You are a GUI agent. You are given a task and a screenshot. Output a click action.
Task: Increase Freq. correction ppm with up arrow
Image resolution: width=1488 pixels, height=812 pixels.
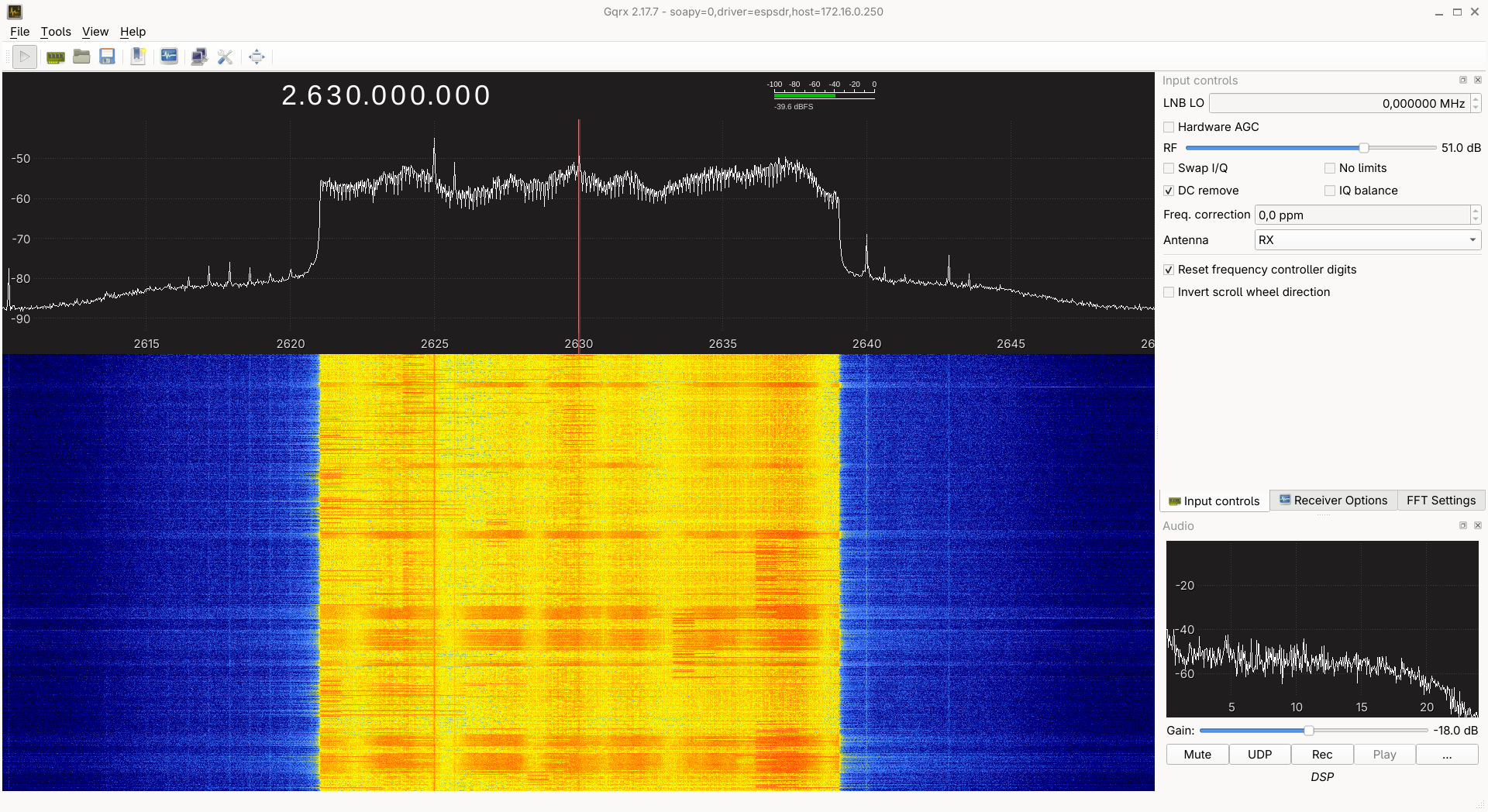[1476, 210]
